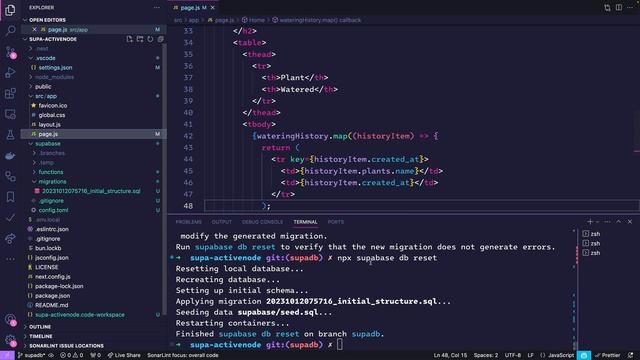The height and width of the screenshot is (360, 640).
Task: Switch to the Debug Console tab
Action: point(262,222)
